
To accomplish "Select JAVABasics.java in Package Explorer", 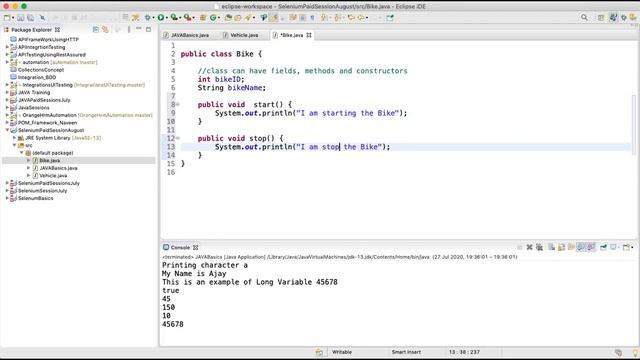I will [58, 168].
